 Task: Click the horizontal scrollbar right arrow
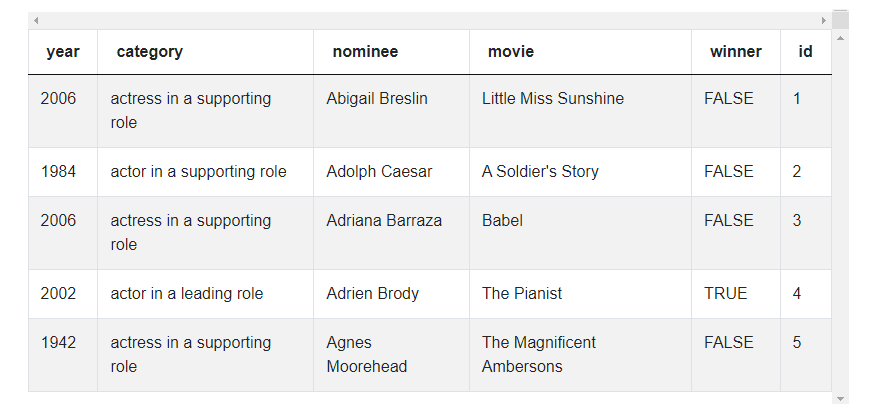[x=824, y=20]
